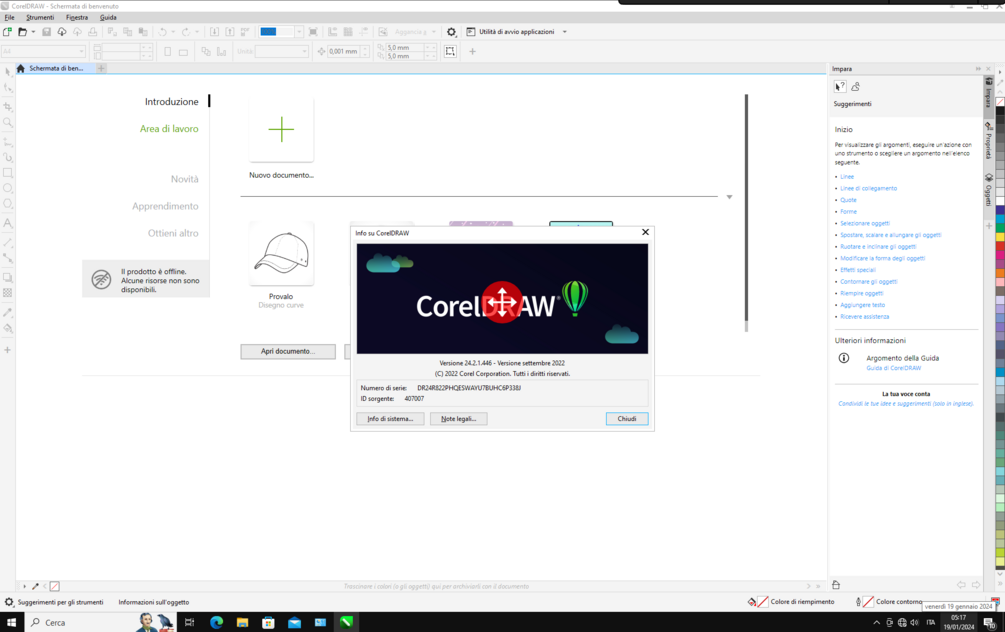Click the cloud download toolbar icon
The height and width of the screenshot is (632, 1005).
pyautogui.click(x=62, y=31)
